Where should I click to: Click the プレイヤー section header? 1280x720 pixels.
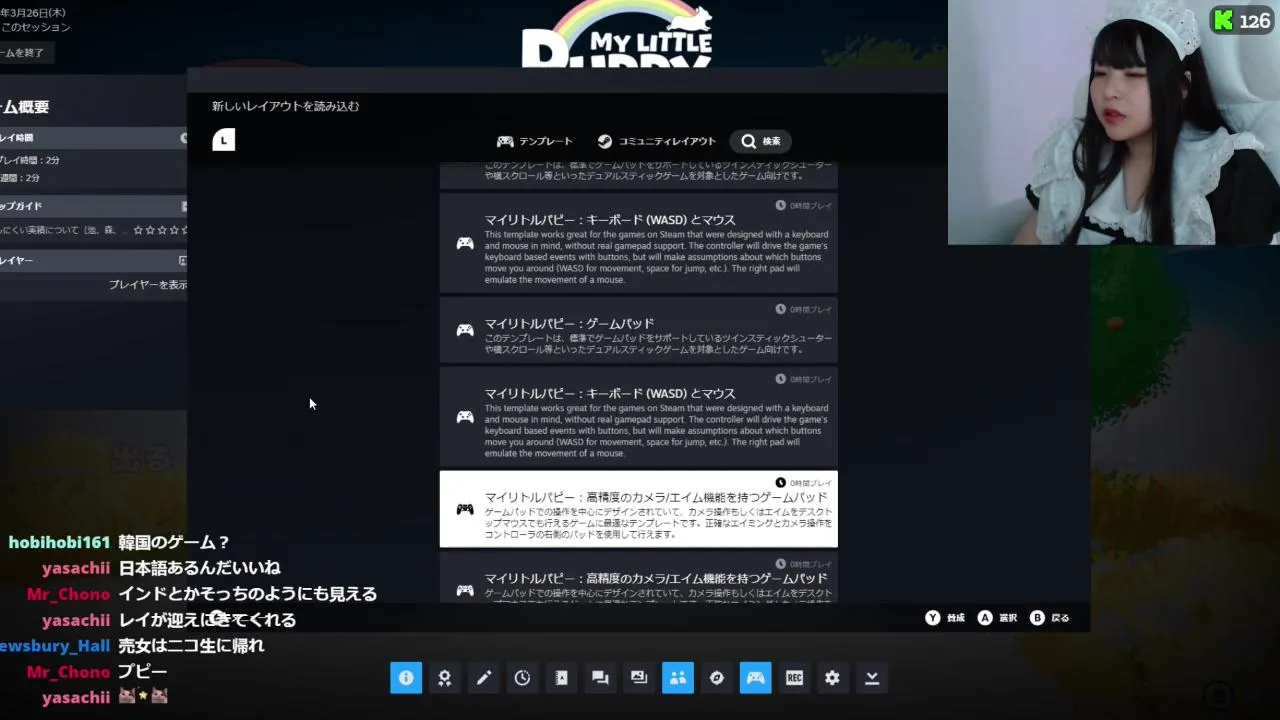coord(94,260)
